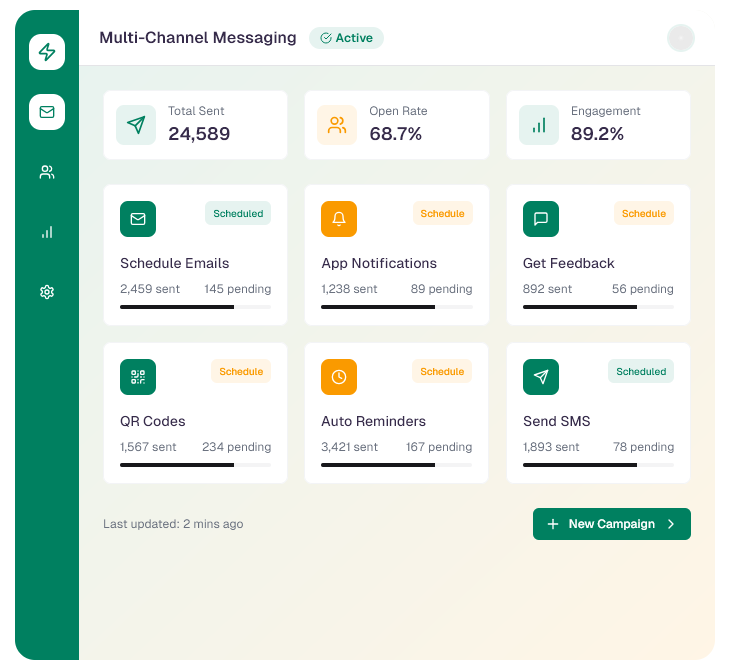Click 1,893 sent on Send SMS

pyautogui.click(x=551, y=447)
